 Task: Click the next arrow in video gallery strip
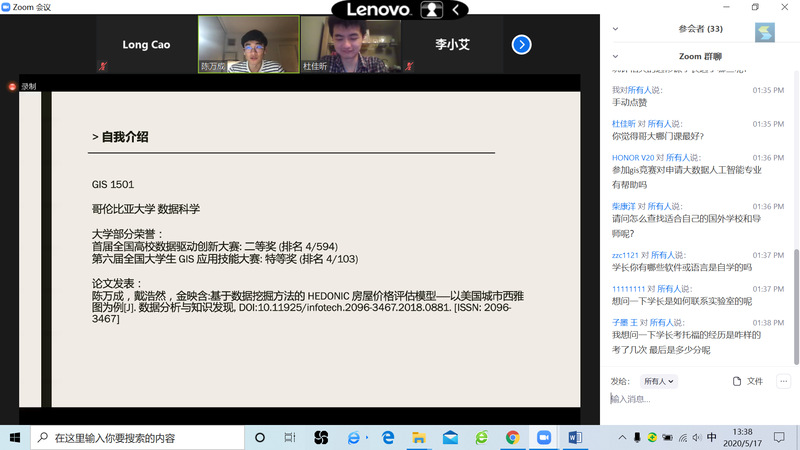(x=521, y=45)
